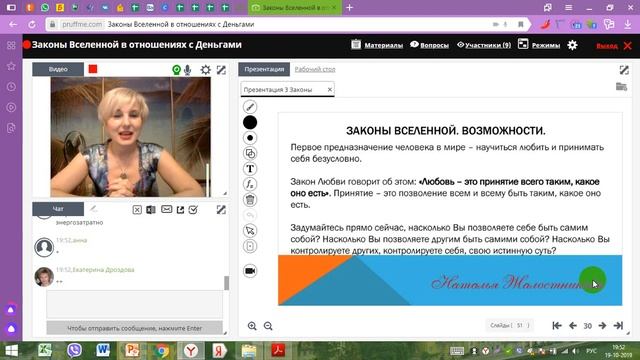The image size is (640, 360).
Task: Expand the presentation panel to fullscreen
Action: point(624,70)
